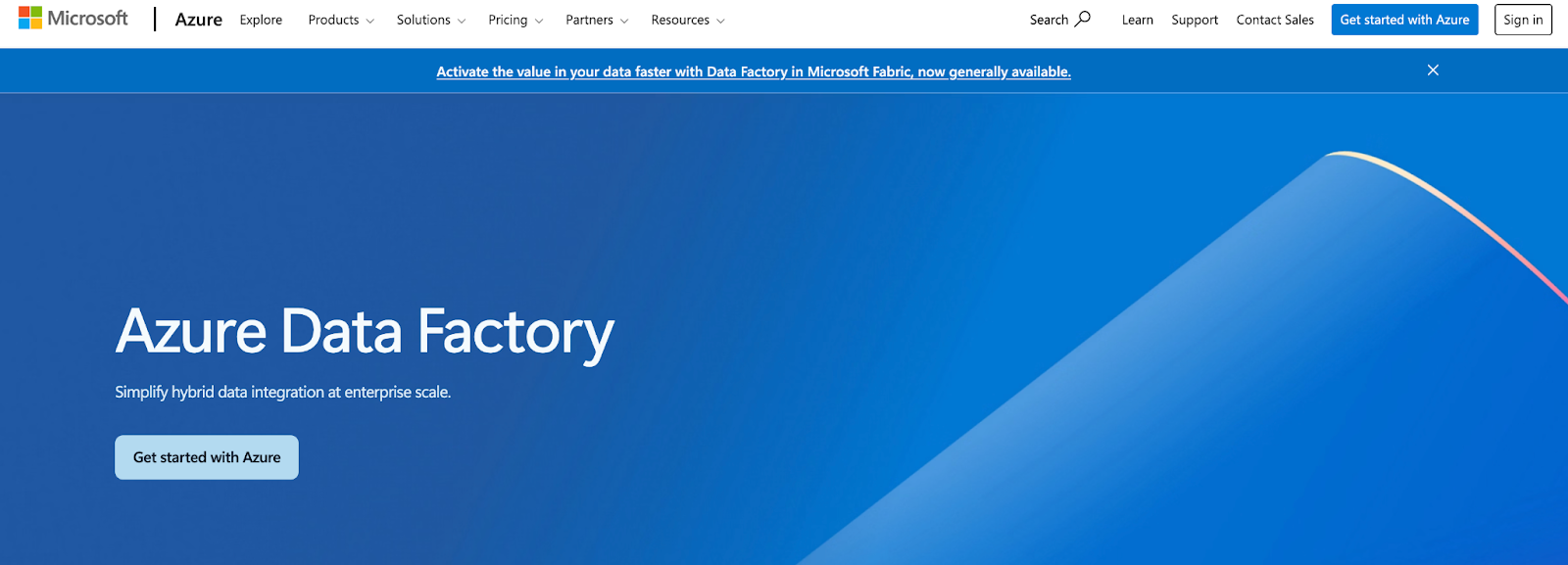Click the 'Simplify hybrid data integration' subtitle
This screenshot has width=1568, height=565.
tap(283, 392)
